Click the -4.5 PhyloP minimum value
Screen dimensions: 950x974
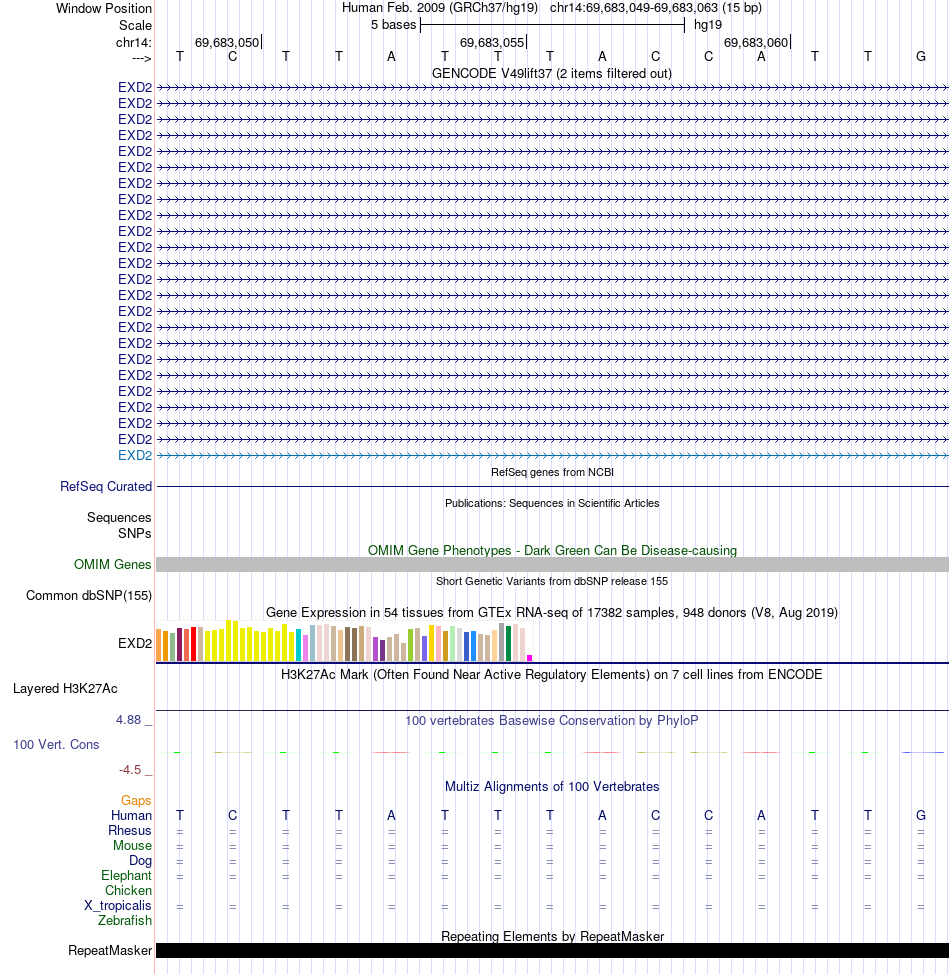click(130, 770)
